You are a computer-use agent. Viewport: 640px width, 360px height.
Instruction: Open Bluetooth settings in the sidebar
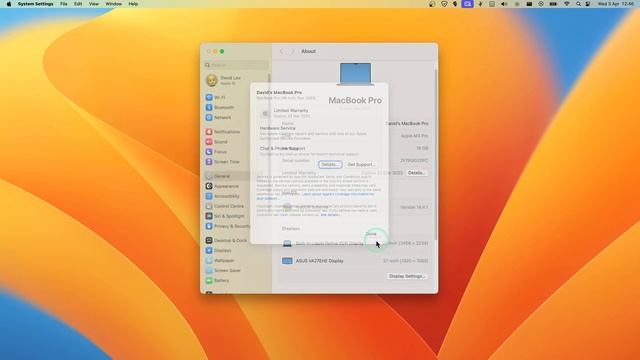(x=220, y=107)
